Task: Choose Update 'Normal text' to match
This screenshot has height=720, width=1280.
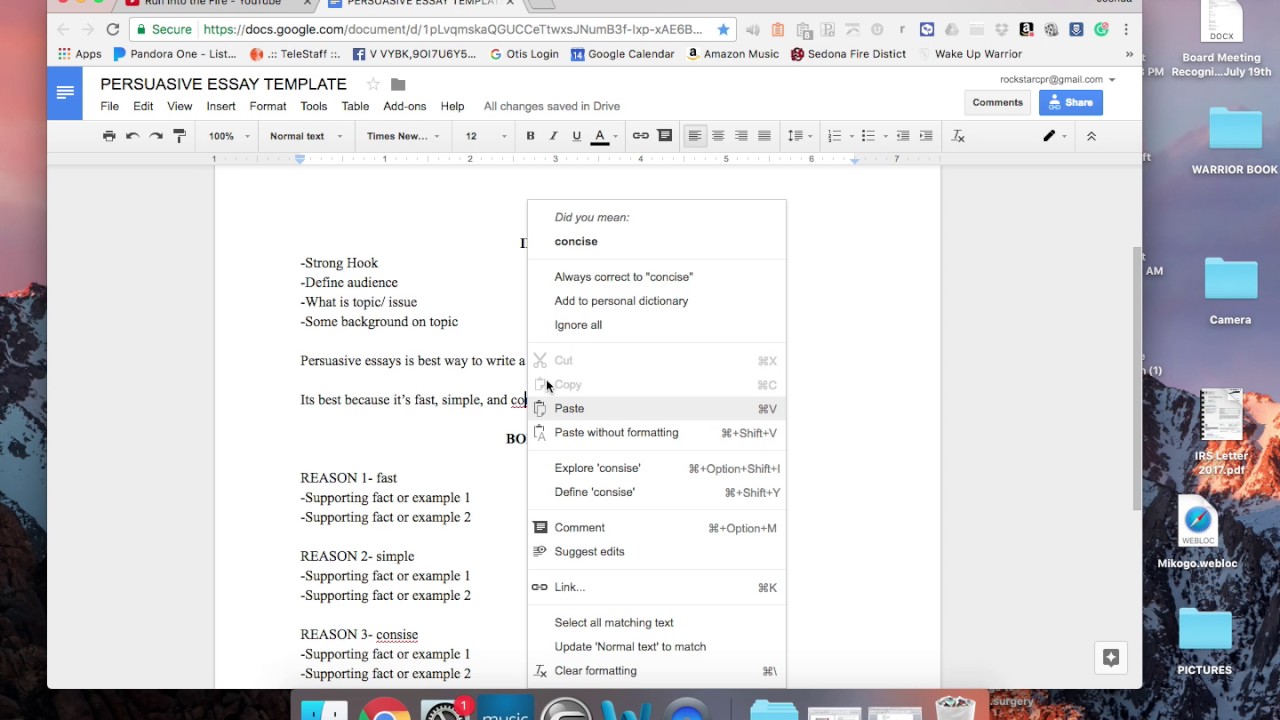Action: [x=657, y=647]
